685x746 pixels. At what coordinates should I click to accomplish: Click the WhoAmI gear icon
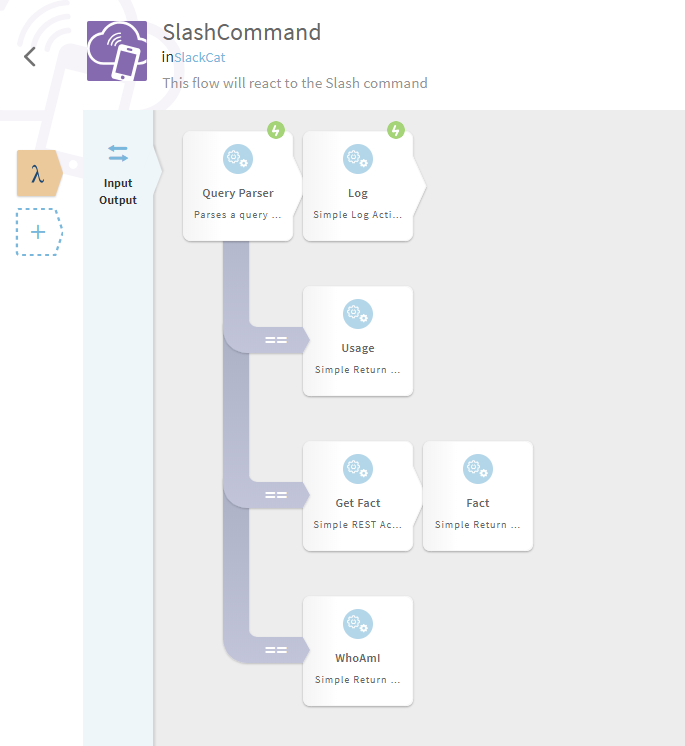(x=358, y=624)
